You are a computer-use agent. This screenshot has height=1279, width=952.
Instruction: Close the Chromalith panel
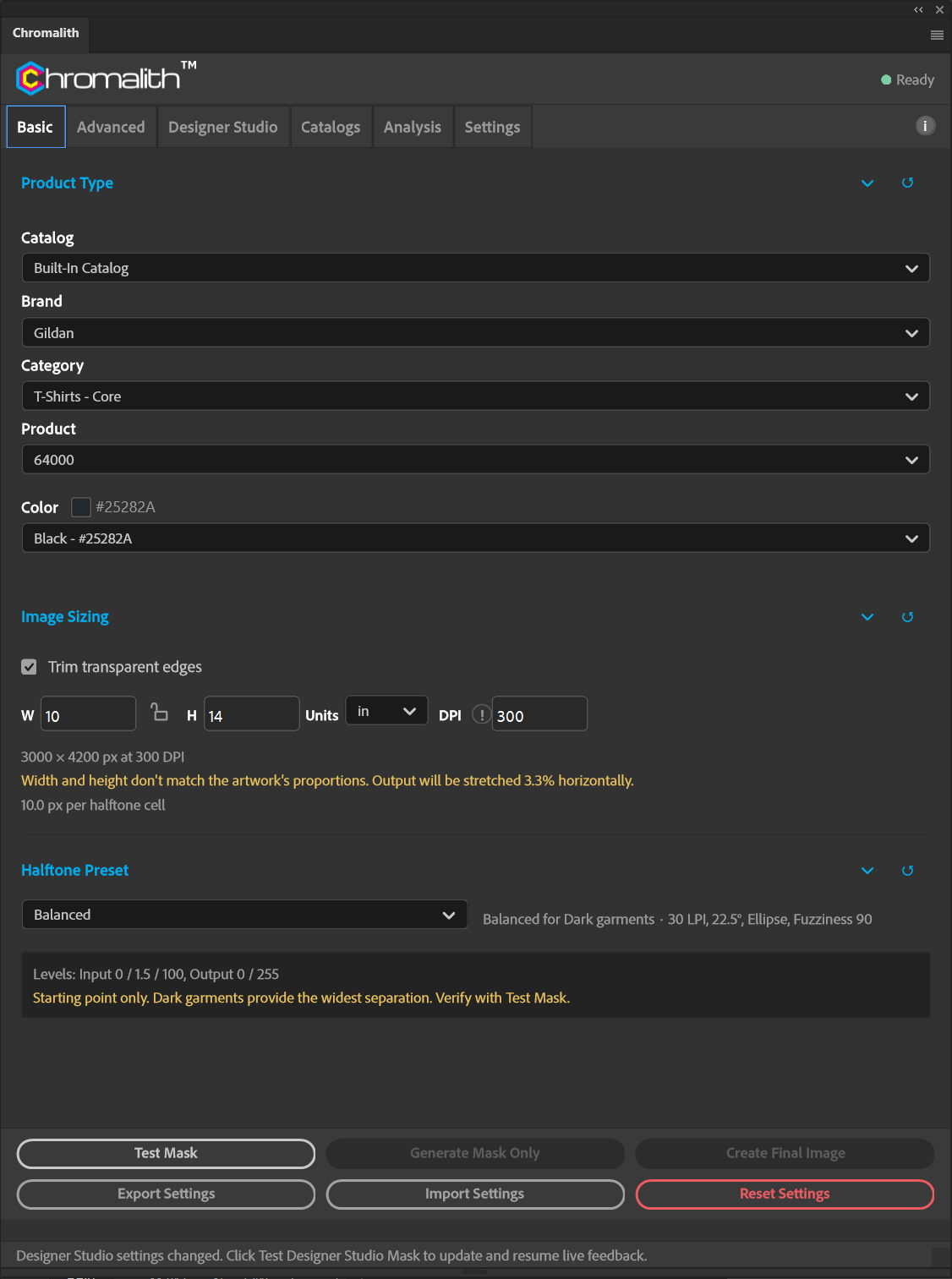coord(939,10)
